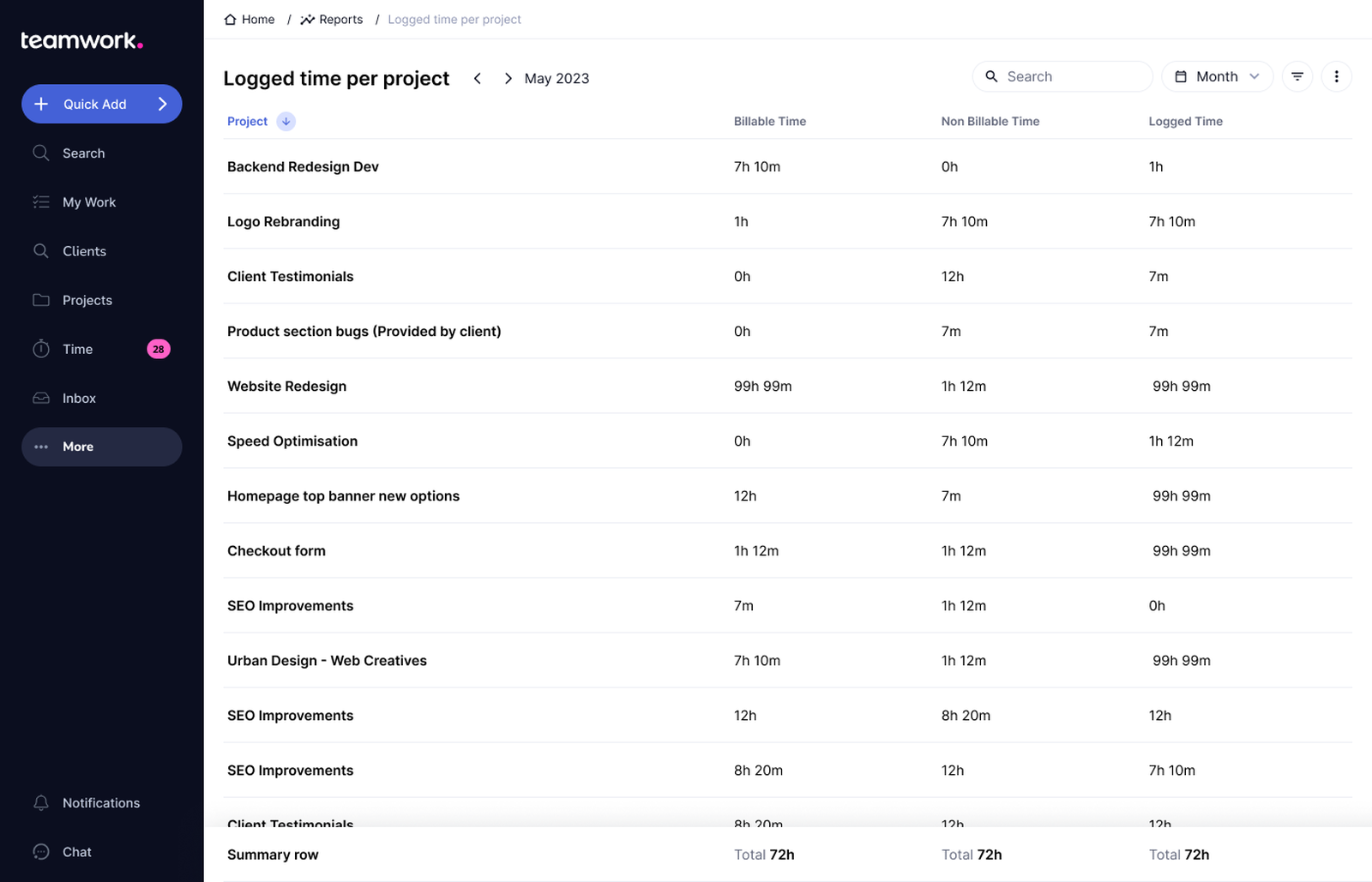The width and height of the screenshot is (1372, 882).
Task: Toggle Project sort direction arrow
Action: (286, 122)
